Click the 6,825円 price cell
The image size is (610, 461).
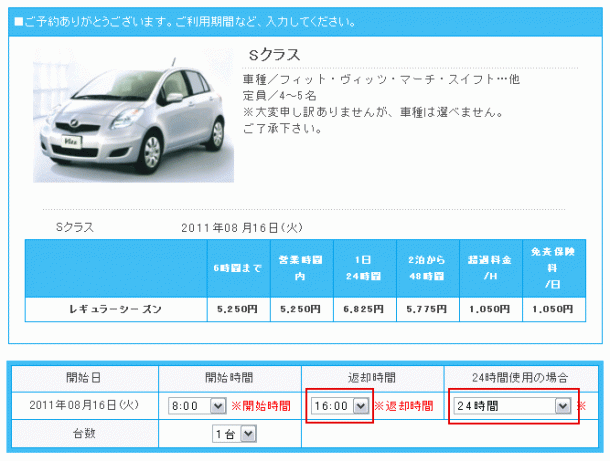click(x=365, y=310)
